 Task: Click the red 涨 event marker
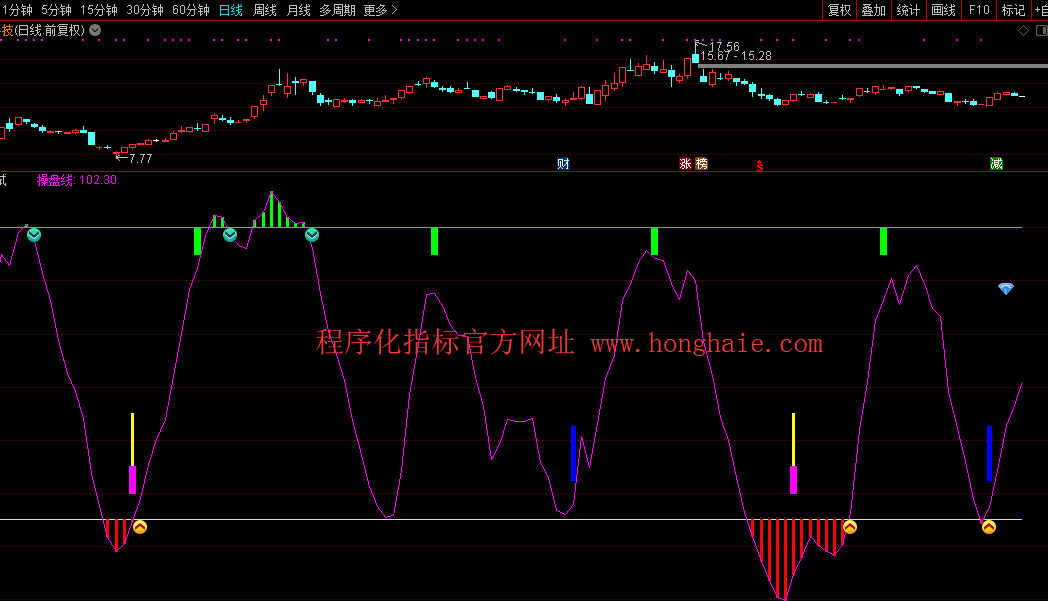686,164
